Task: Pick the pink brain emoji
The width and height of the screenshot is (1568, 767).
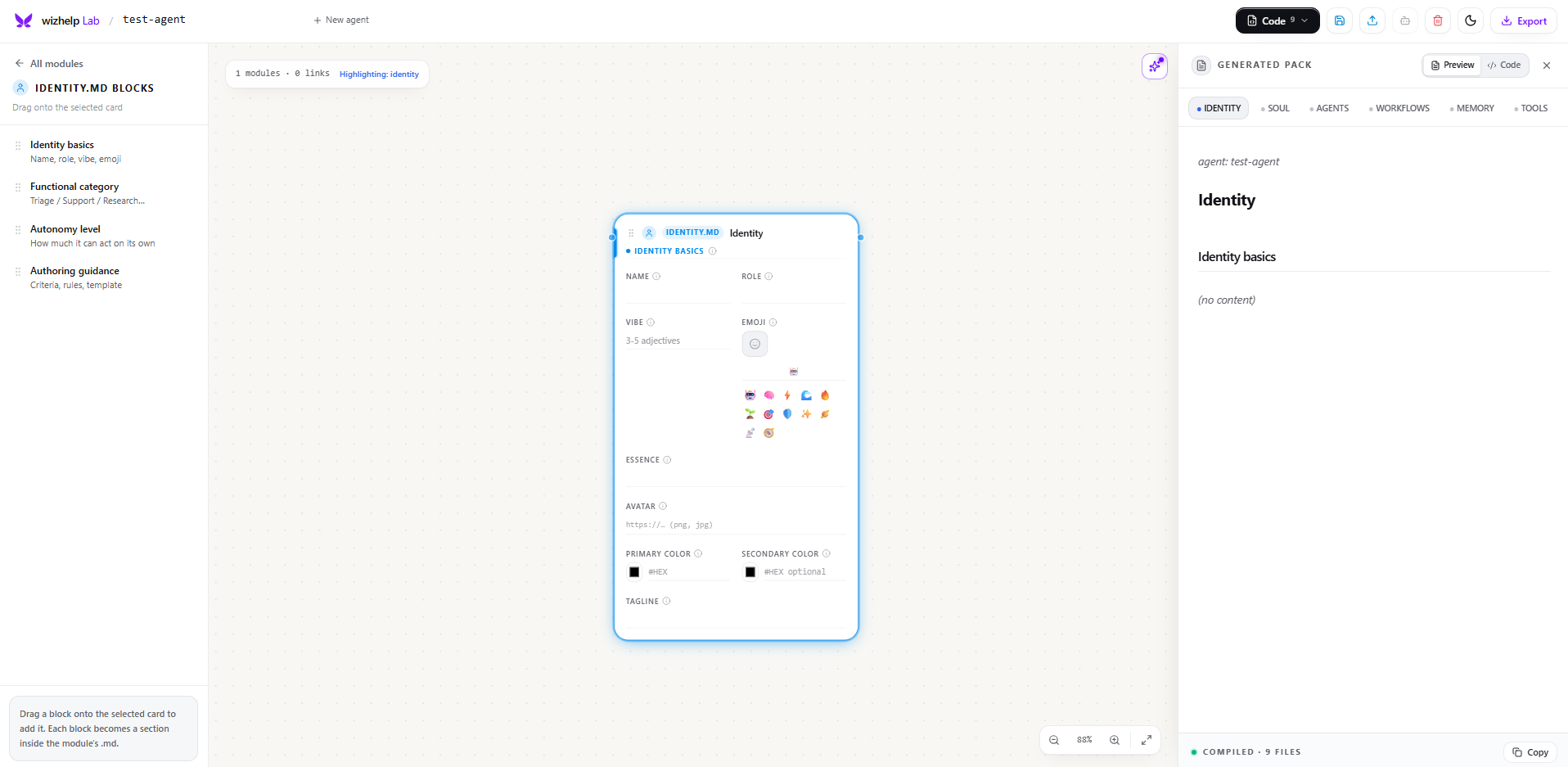Action: 768,395
